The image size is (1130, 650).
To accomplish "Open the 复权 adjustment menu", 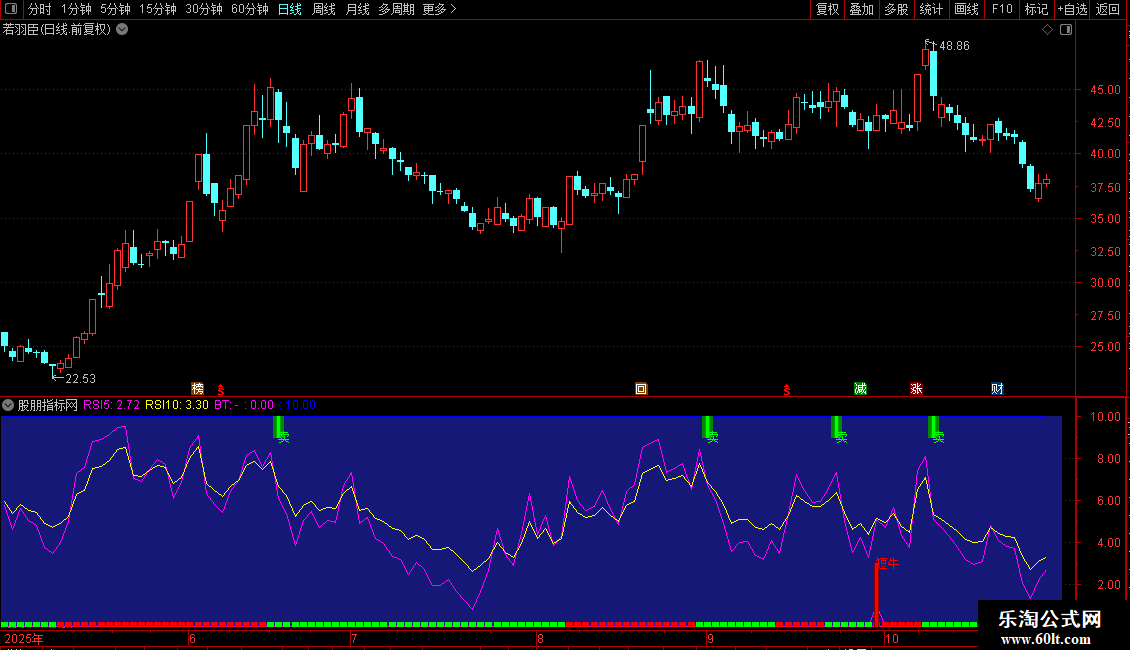I will pos(827,9).
